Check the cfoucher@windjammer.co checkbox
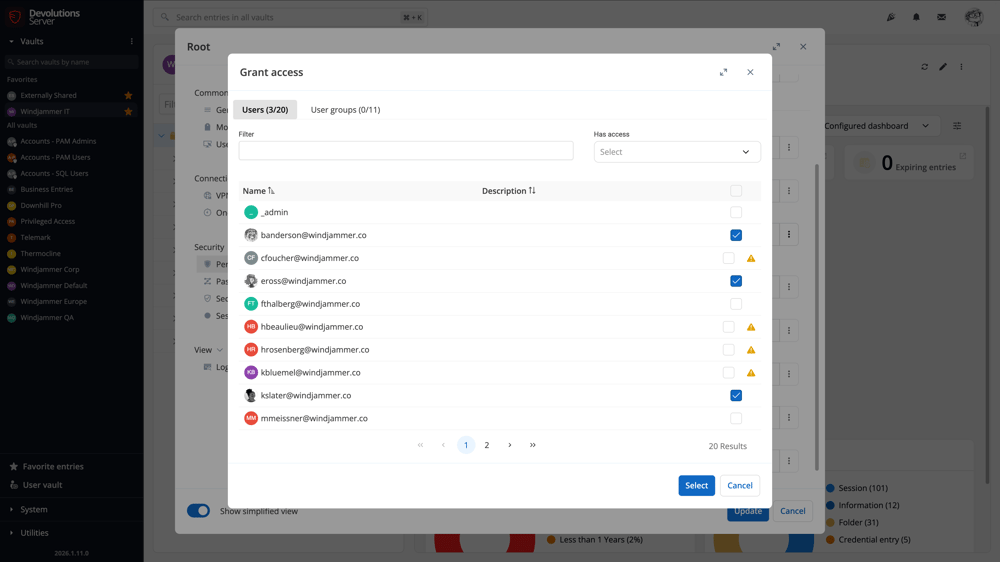The width and height of the screenshot is (1000, 562). pos(728,258)
